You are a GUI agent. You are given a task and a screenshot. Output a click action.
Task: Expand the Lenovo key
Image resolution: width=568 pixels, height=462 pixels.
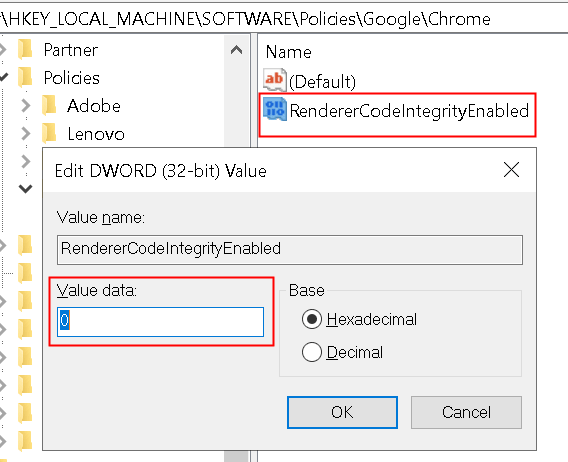coord(26,133)
